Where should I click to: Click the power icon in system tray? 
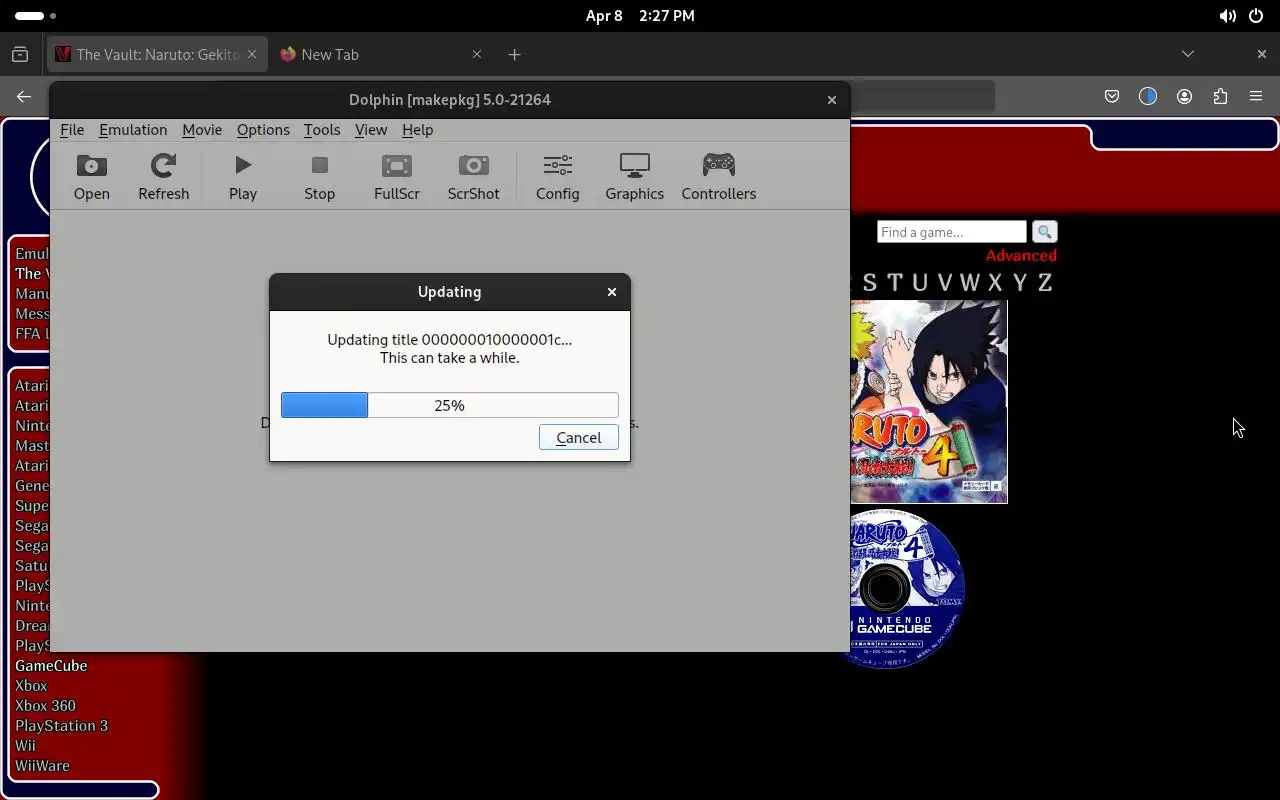[1255, 16]
